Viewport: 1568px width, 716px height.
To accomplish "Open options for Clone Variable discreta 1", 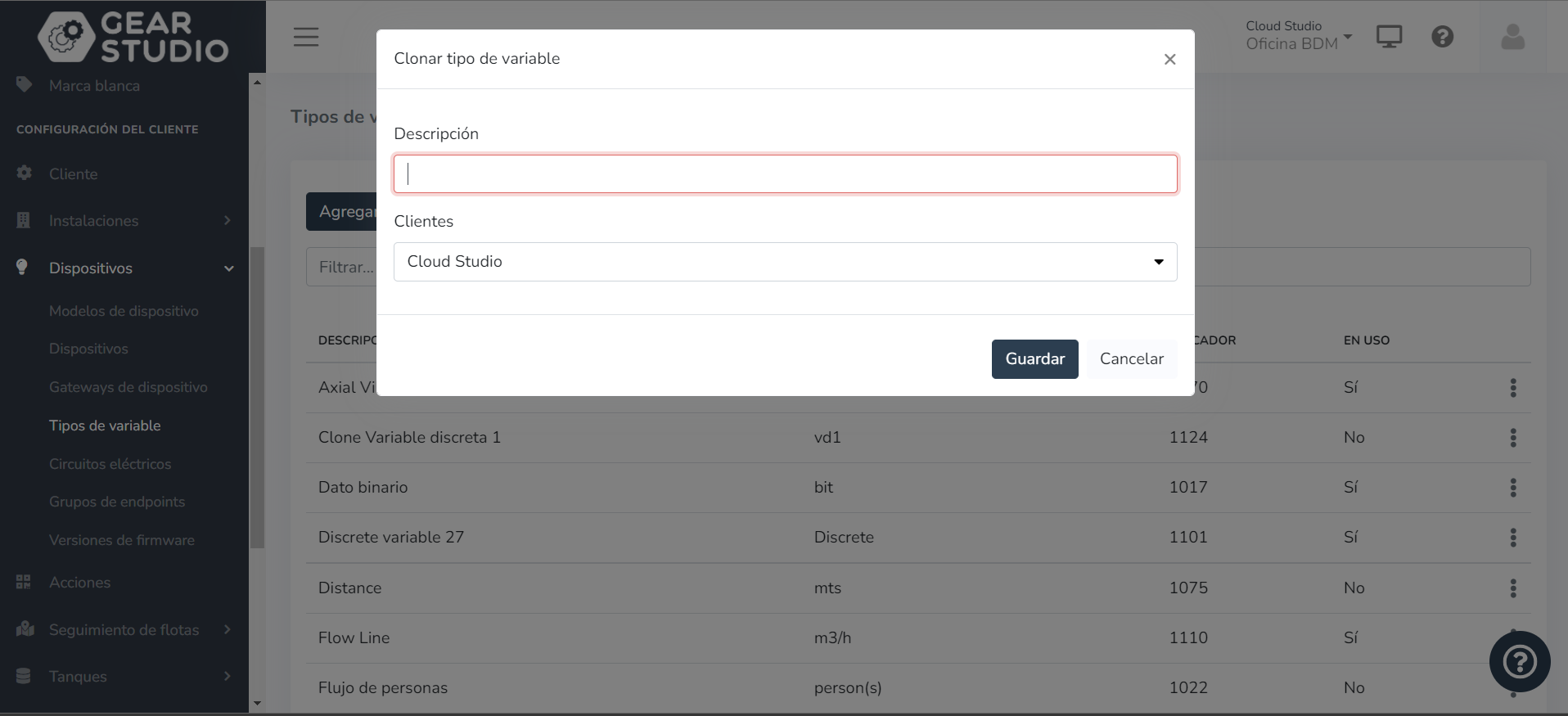I will 1512,438.
